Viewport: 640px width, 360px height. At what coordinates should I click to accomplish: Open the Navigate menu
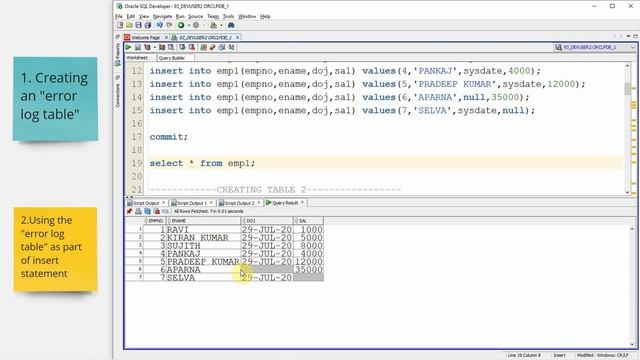pos(162,16)
